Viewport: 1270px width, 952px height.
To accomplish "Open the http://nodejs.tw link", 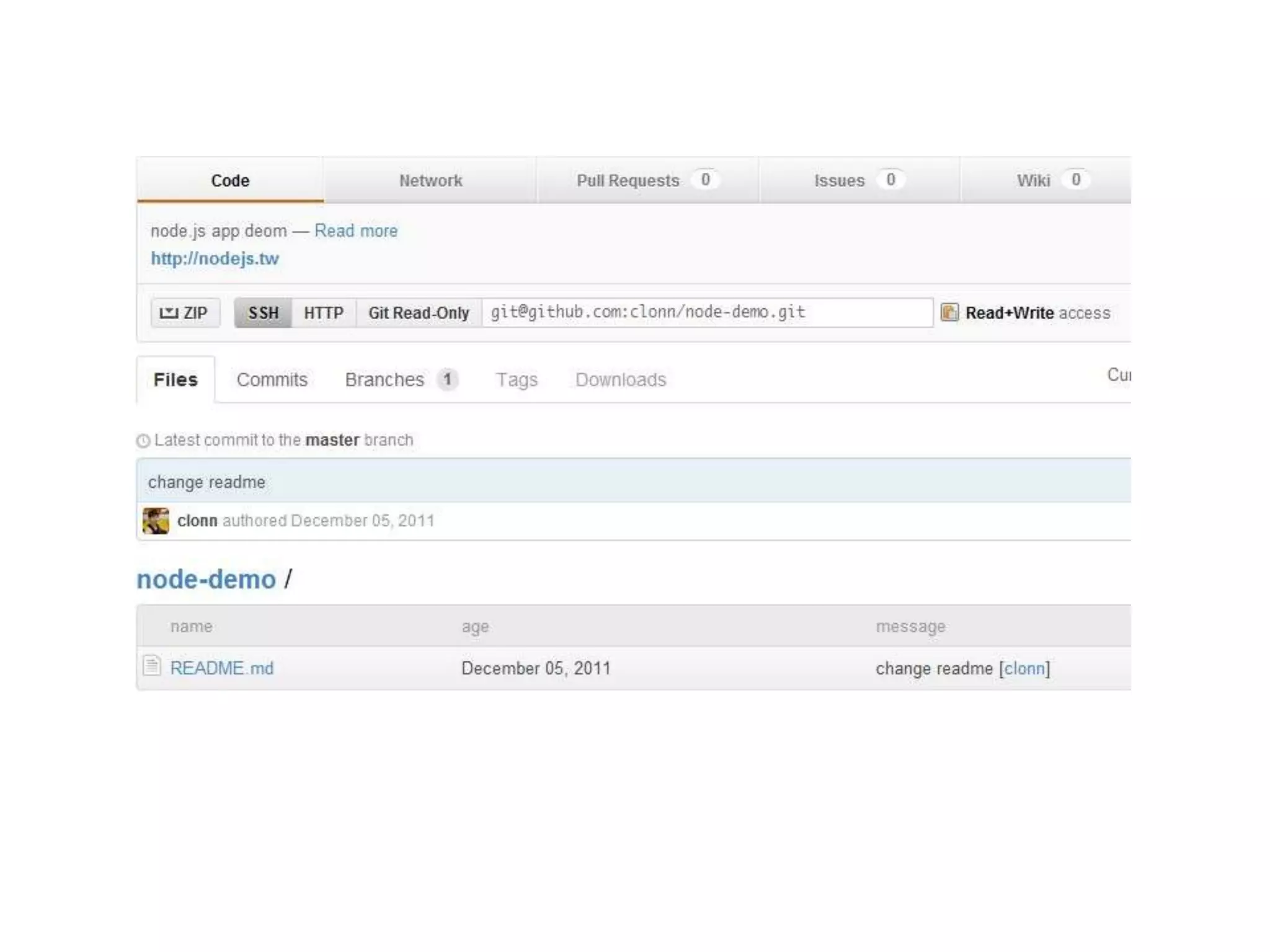I will [215, 258].
